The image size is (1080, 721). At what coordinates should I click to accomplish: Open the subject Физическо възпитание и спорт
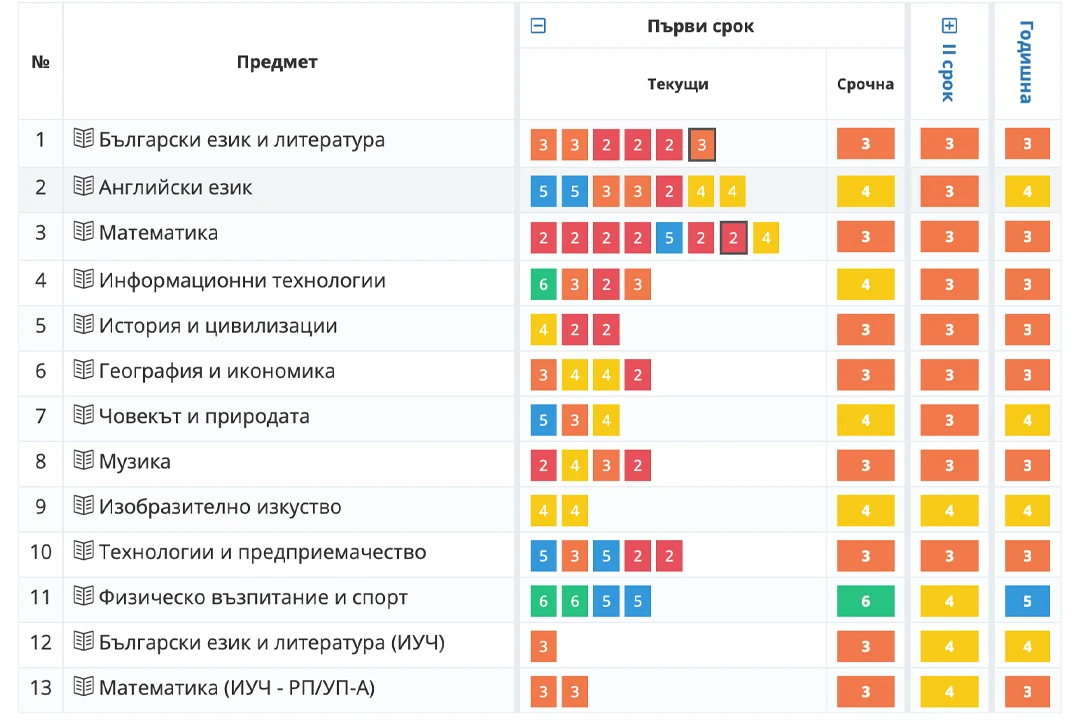pyautogui.click(x=253, y=597)
